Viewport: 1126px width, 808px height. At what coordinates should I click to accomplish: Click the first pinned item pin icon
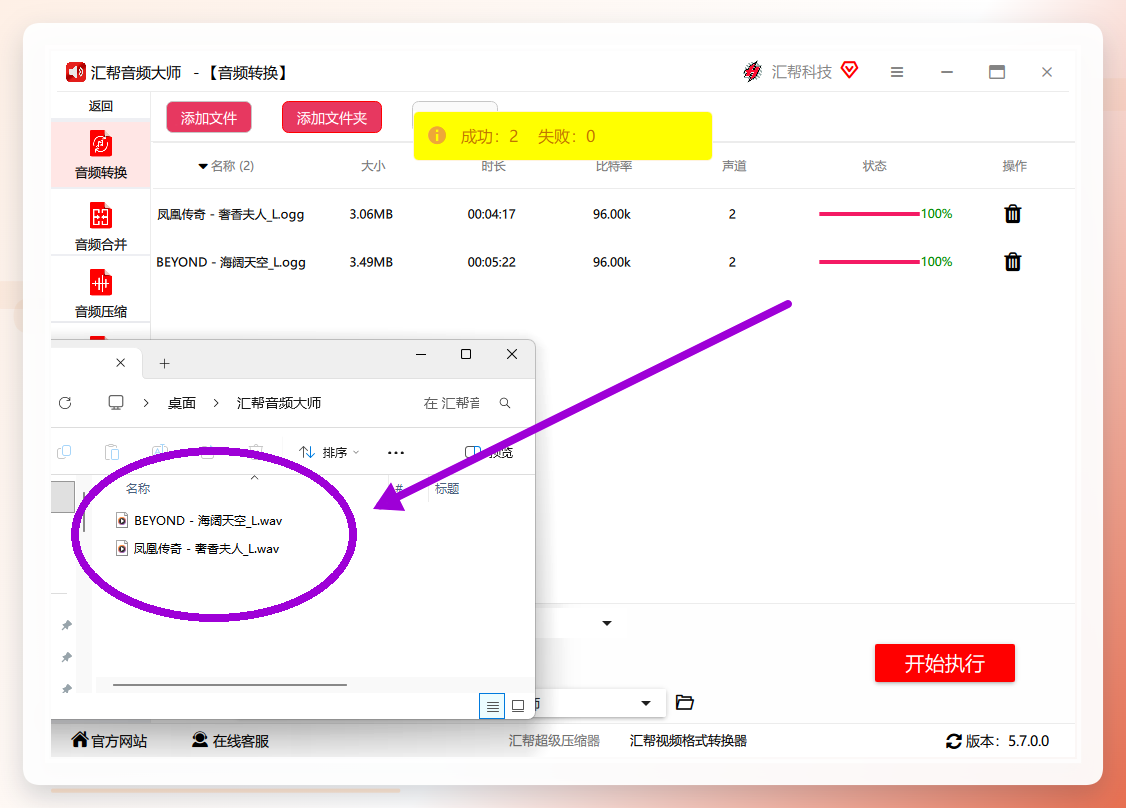(67, 625)
